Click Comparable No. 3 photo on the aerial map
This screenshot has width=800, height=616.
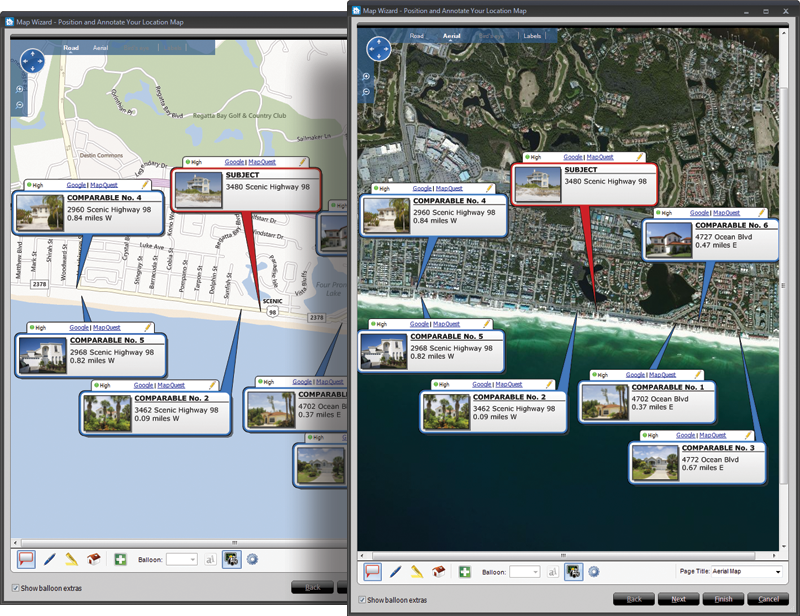pos(656,462)
